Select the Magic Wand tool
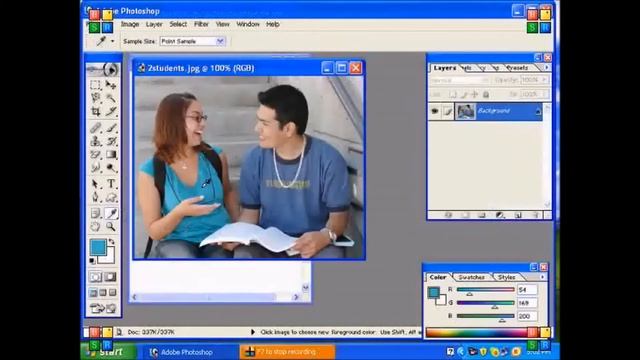This screenshot has width=640, height=360. click(111, 98)
